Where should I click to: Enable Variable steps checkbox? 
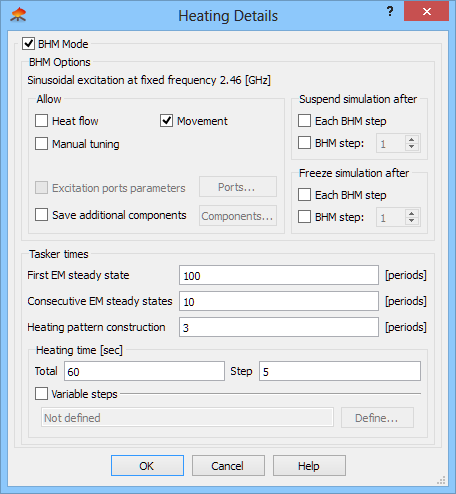click(41, 394)
